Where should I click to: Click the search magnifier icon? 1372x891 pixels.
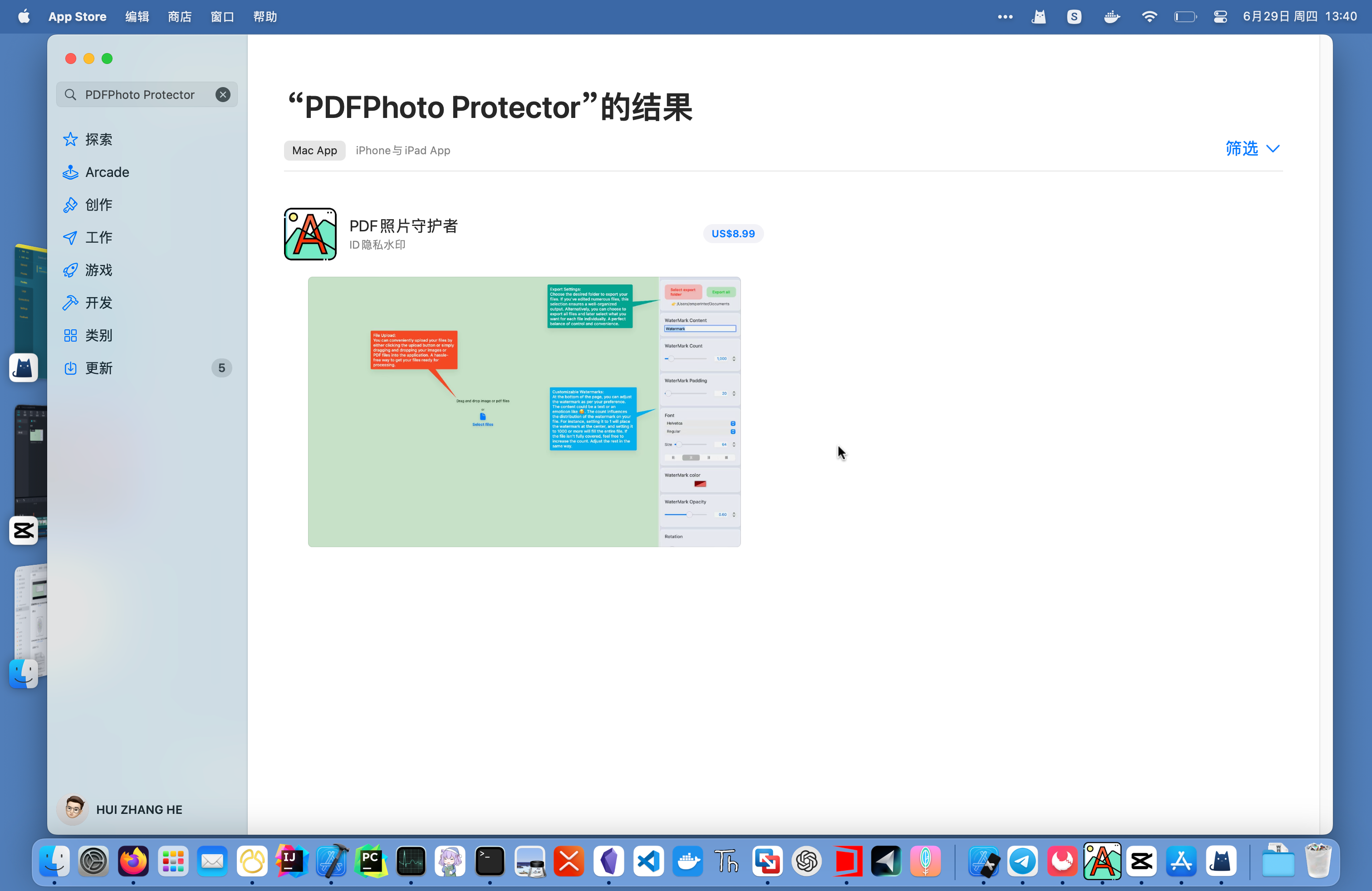click(x=70, y=94)
